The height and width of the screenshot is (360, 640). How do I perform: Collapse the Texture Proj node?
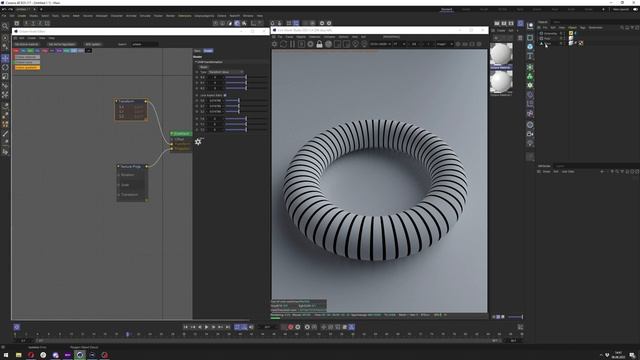pyautogui.click(x=119, y=167)
